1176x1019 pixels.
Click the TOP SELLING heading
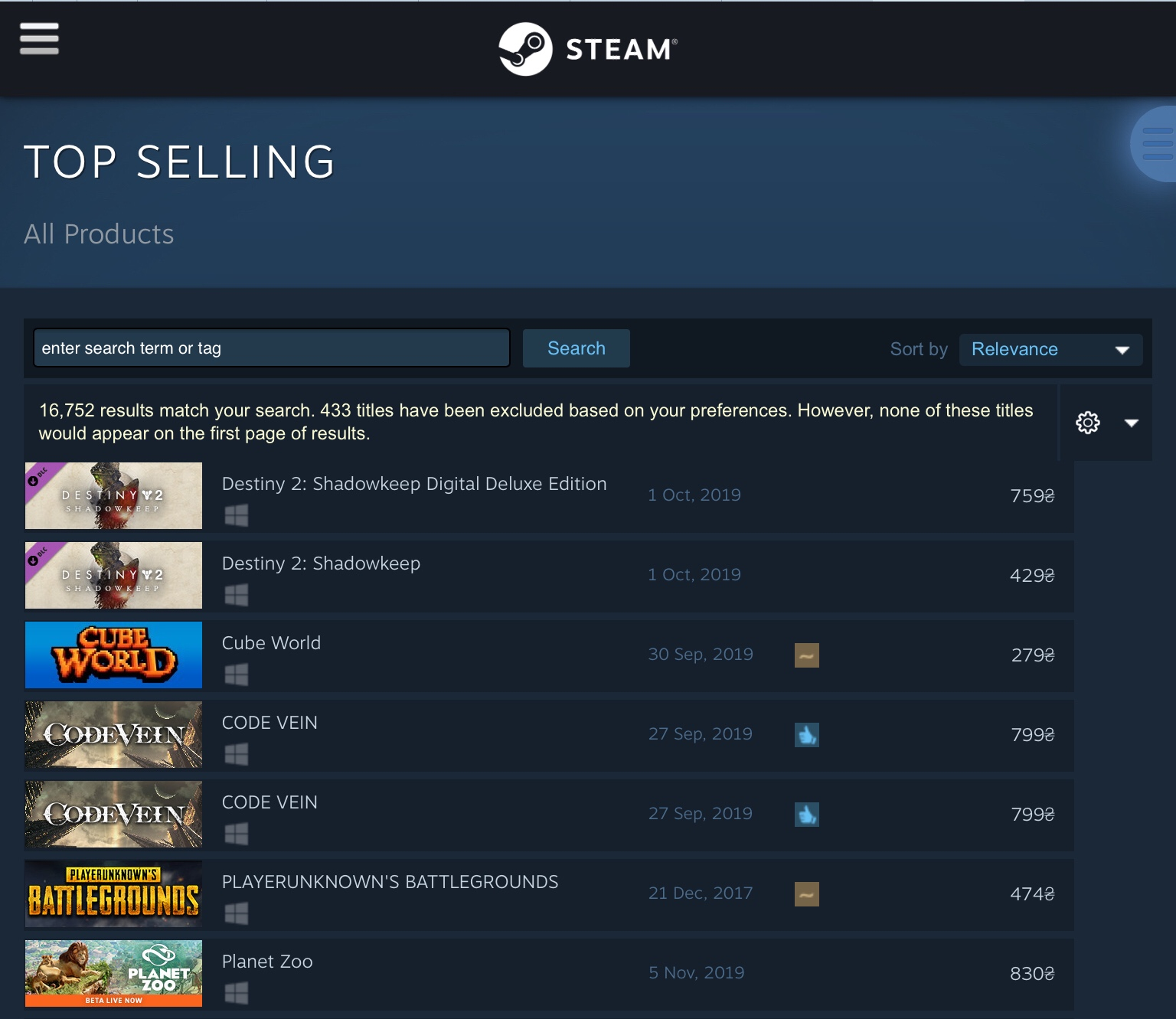pos(180,162)
